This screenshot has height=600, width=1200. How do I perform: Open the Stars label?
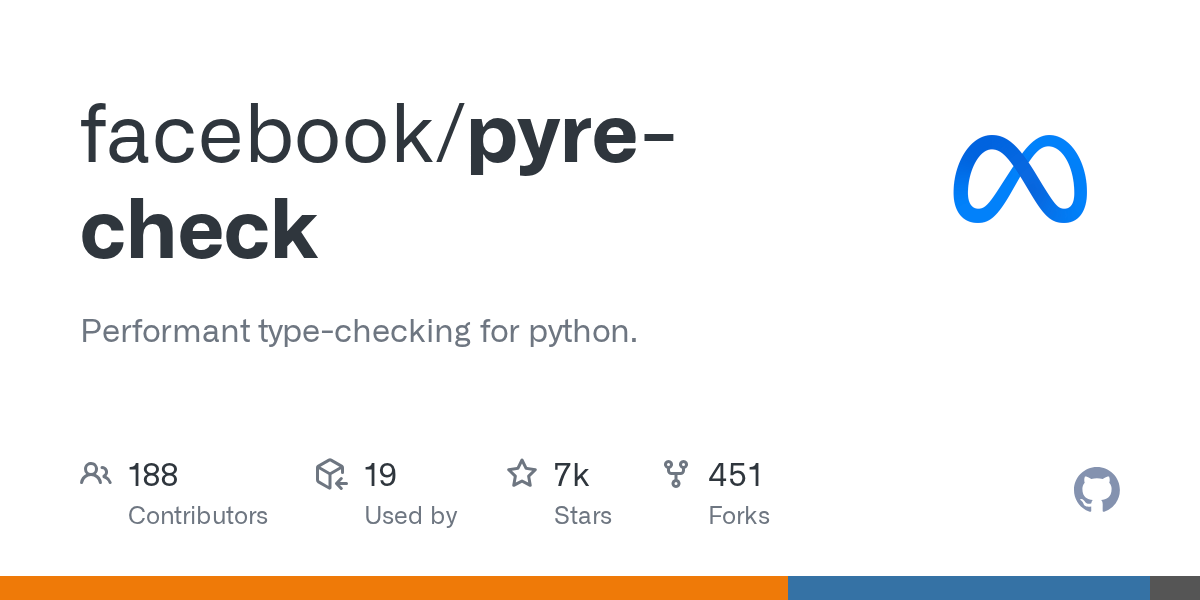coord(583,516)
